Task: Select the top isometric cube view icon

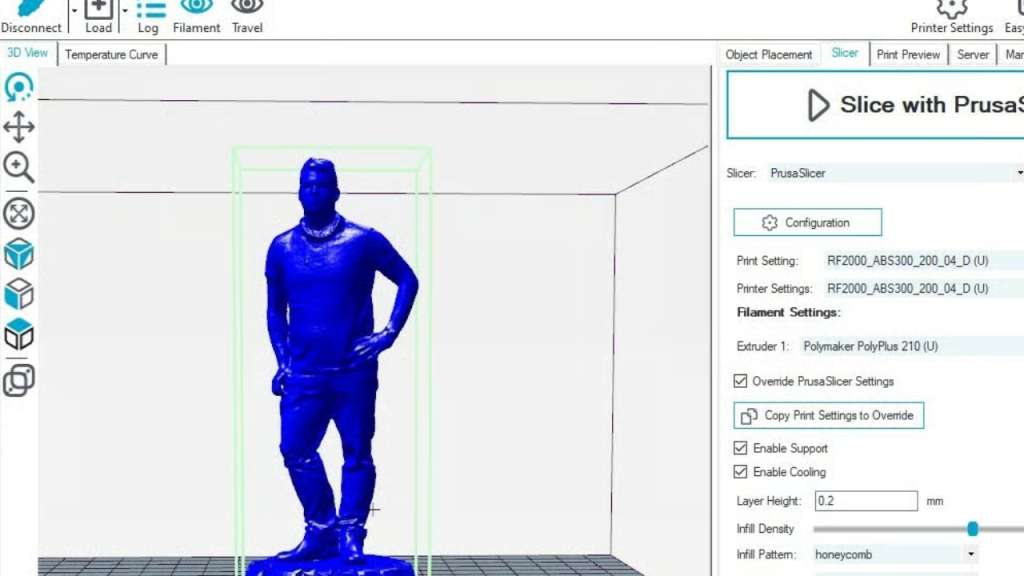Action: 18,255
